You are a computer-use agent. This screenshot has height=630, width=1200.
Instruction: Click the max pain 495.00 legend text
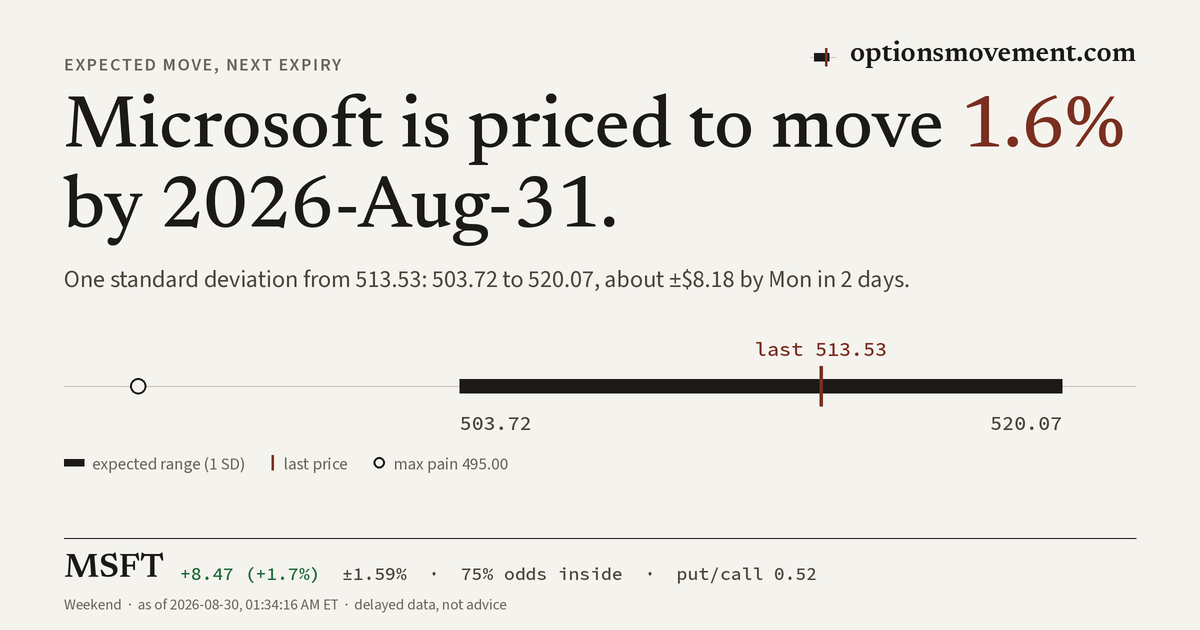(451, 464)
